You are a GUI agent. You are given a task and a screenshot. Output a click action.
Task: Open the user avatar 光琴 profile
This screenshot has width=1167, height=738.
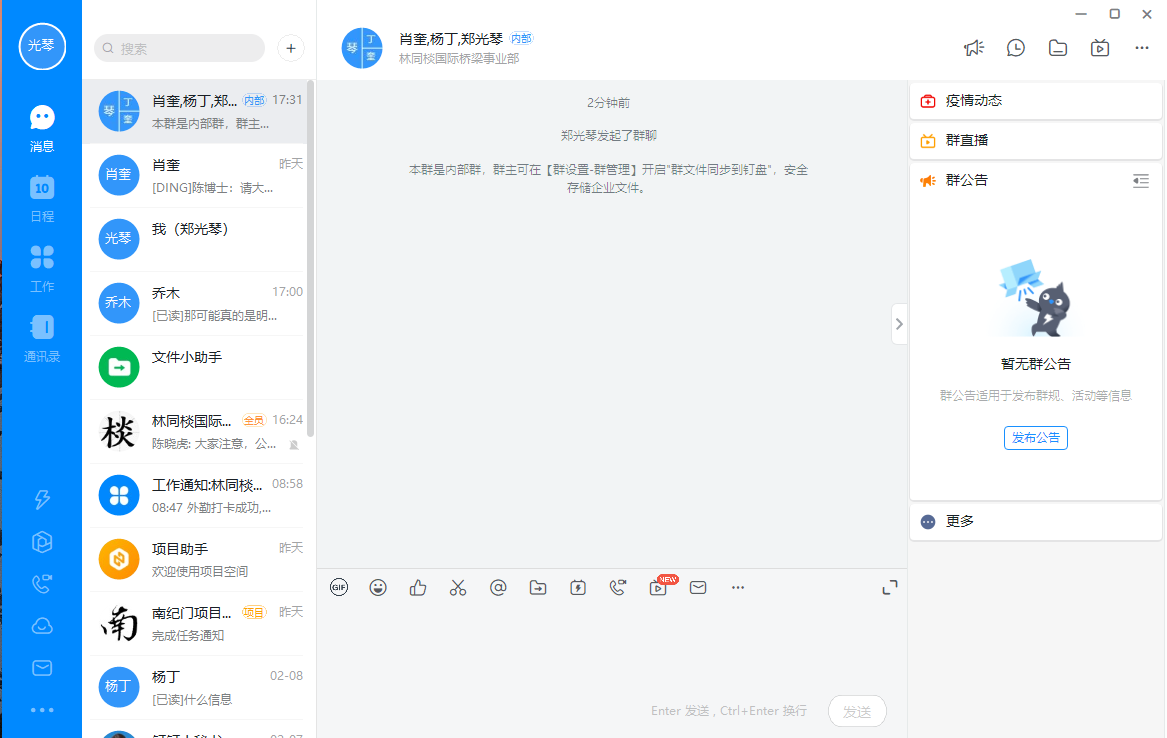pos(42,46)
